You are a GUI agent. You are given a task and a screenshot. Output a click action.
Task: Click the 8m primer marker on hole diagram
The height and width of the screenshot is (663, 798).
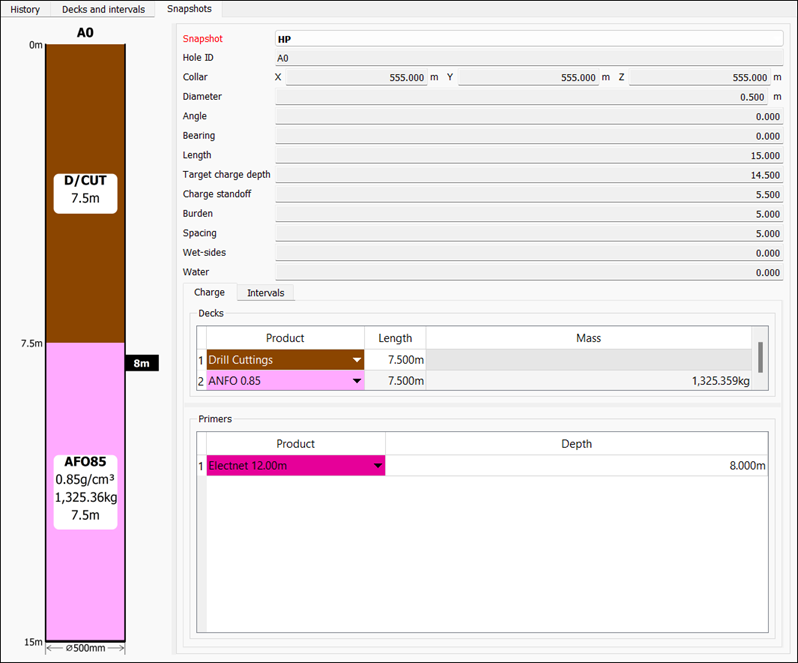pos(142,363)
